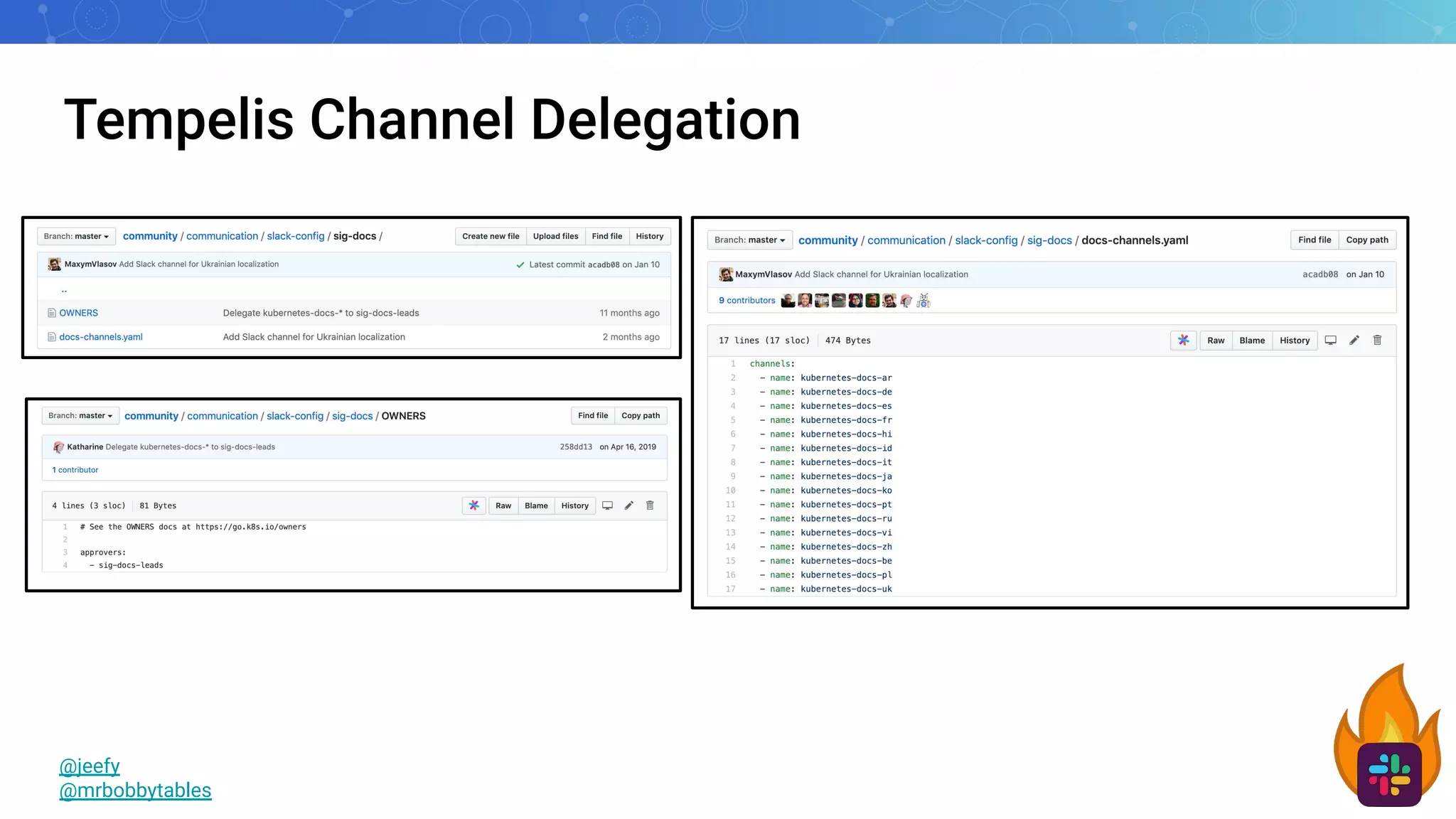Click the trash icon in OWNERS file panel
1456x819 pixels.
pyautogui.click(x=650, y=505)
